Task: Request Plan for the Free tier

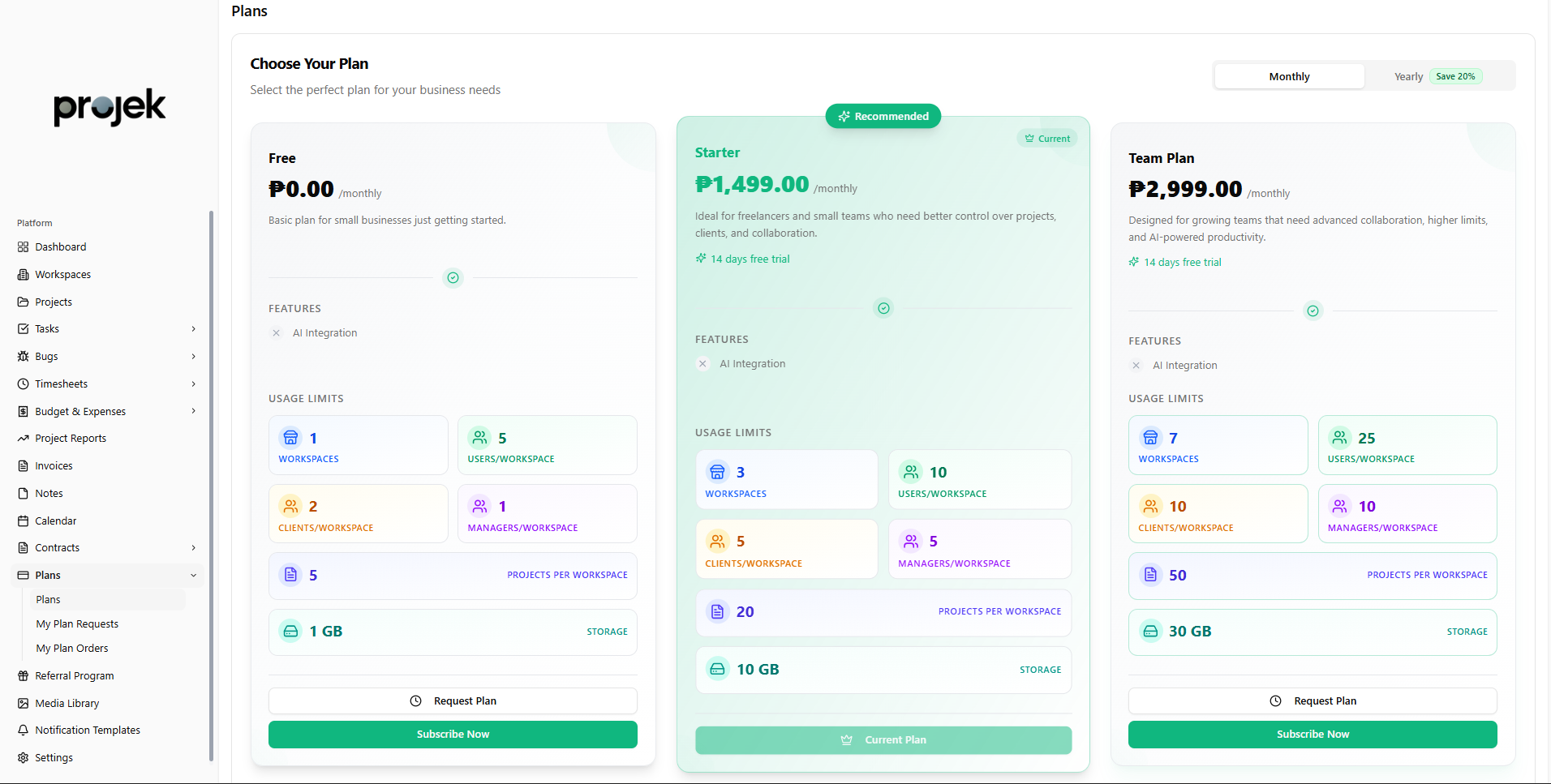Action: click(x=453, y=701)
